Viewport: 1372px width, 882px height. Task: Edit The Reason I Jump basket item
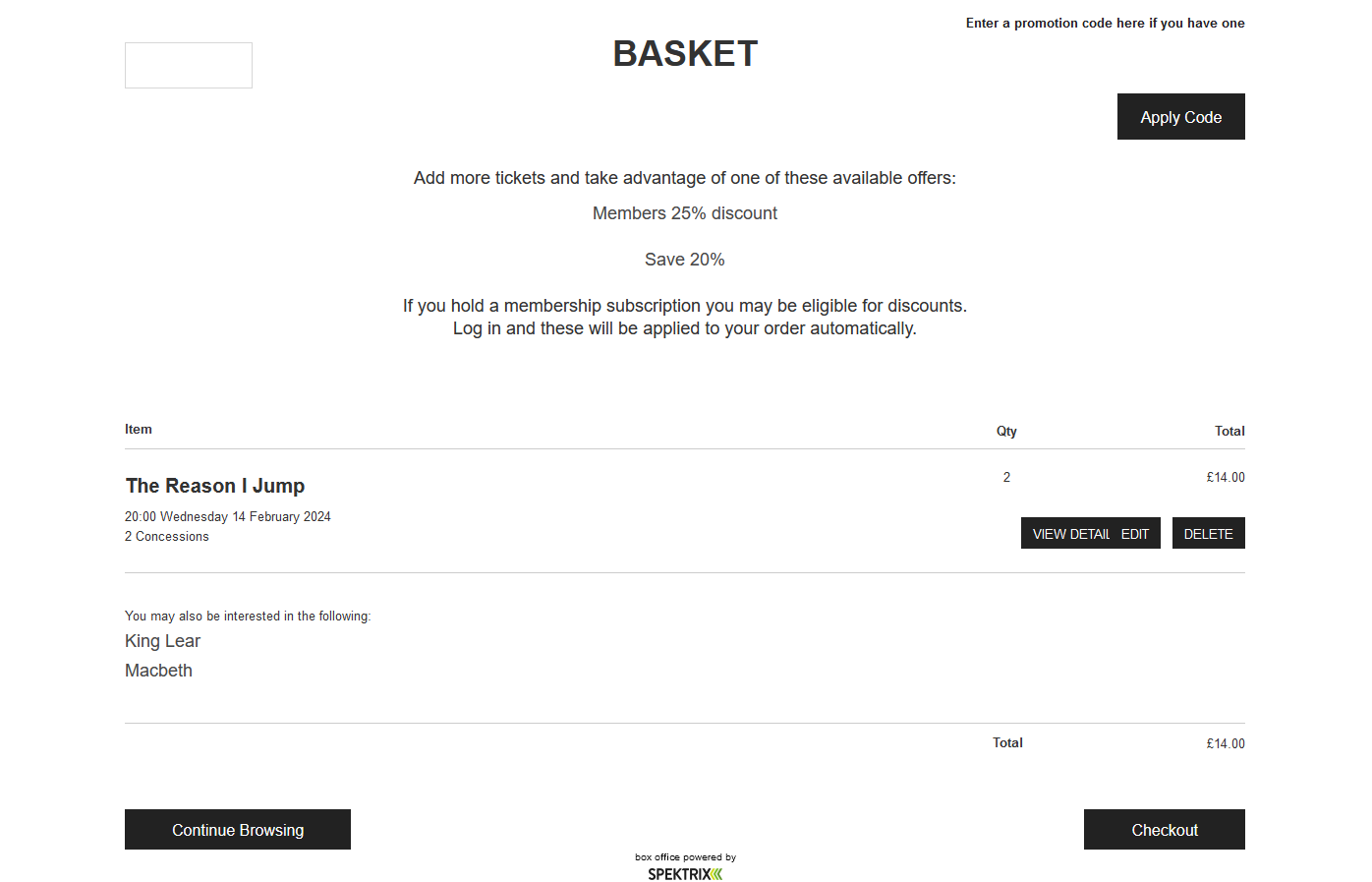(x=1136, y=534)
